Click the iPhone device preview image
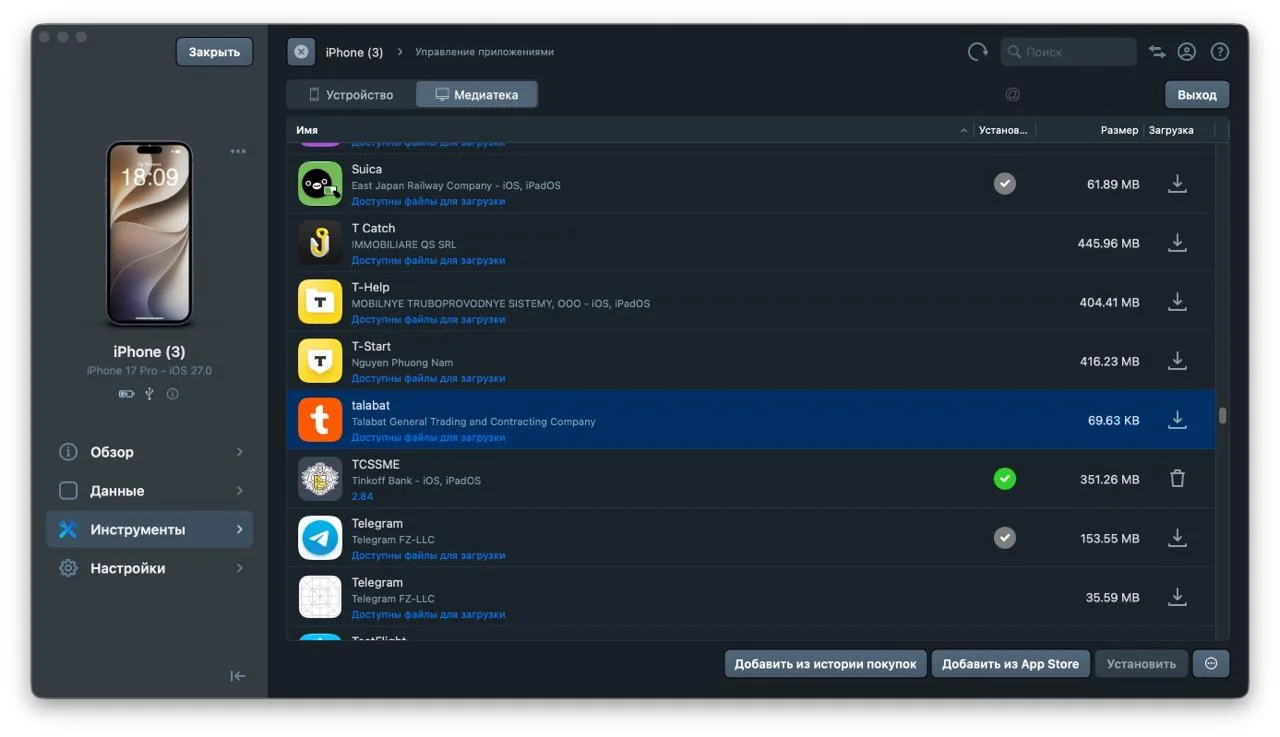 tap(149, 233)
